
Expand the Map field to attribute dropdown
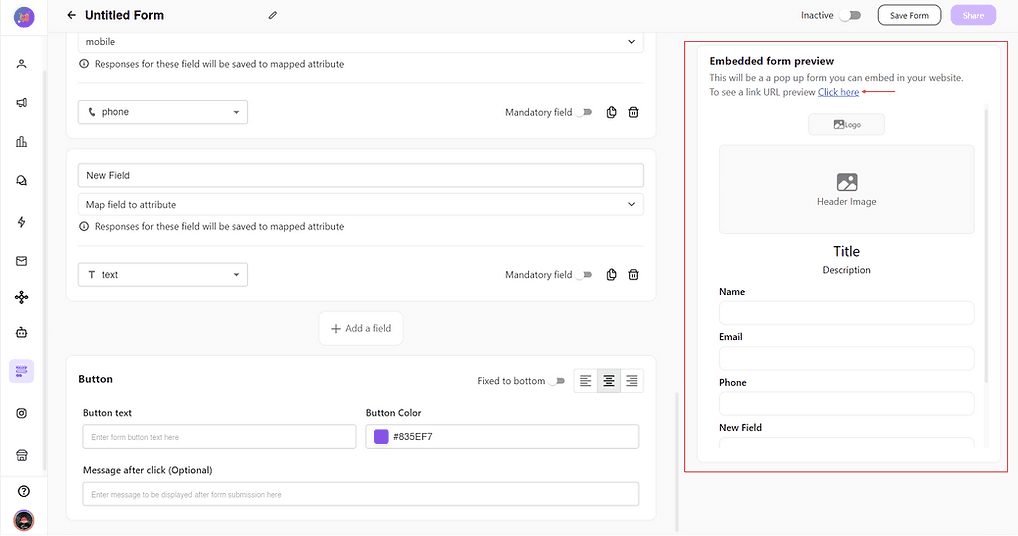click(x=361, y=204)
